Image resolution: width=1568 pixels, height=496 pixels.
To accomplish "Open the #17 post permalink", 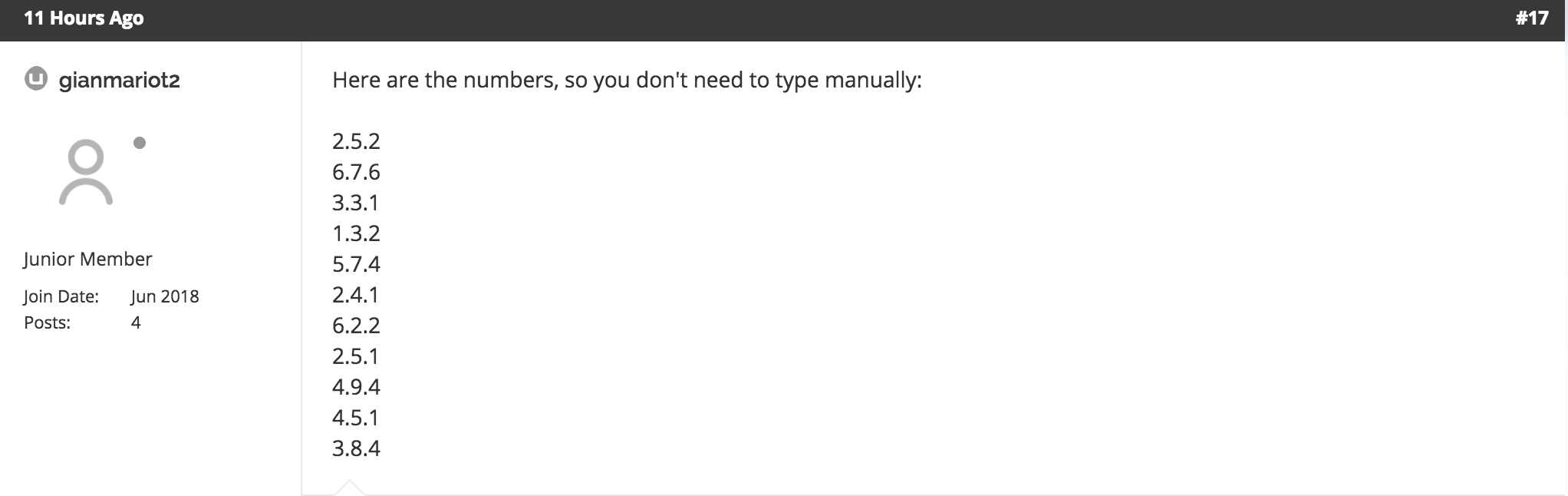I will click(x=1532, y=18).
